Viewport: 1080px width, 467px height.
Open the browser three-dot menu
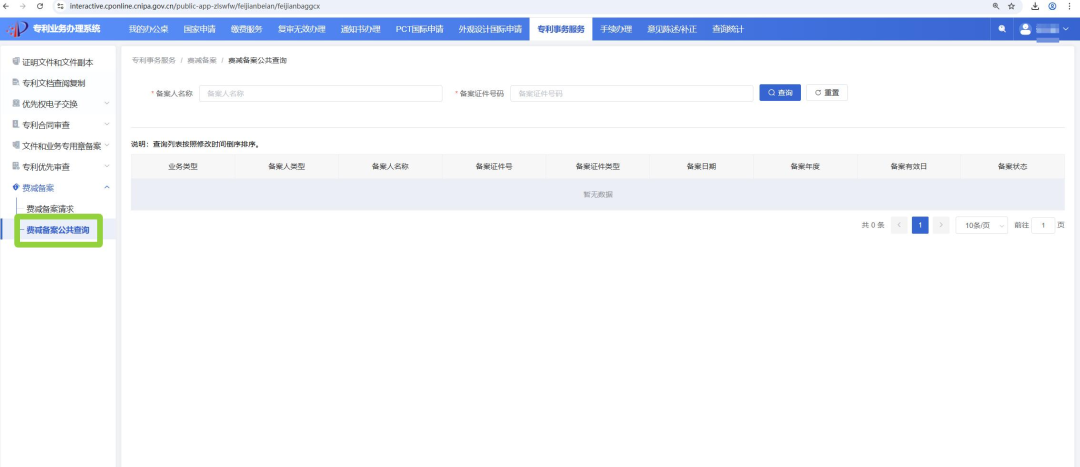pos(1072,6)
